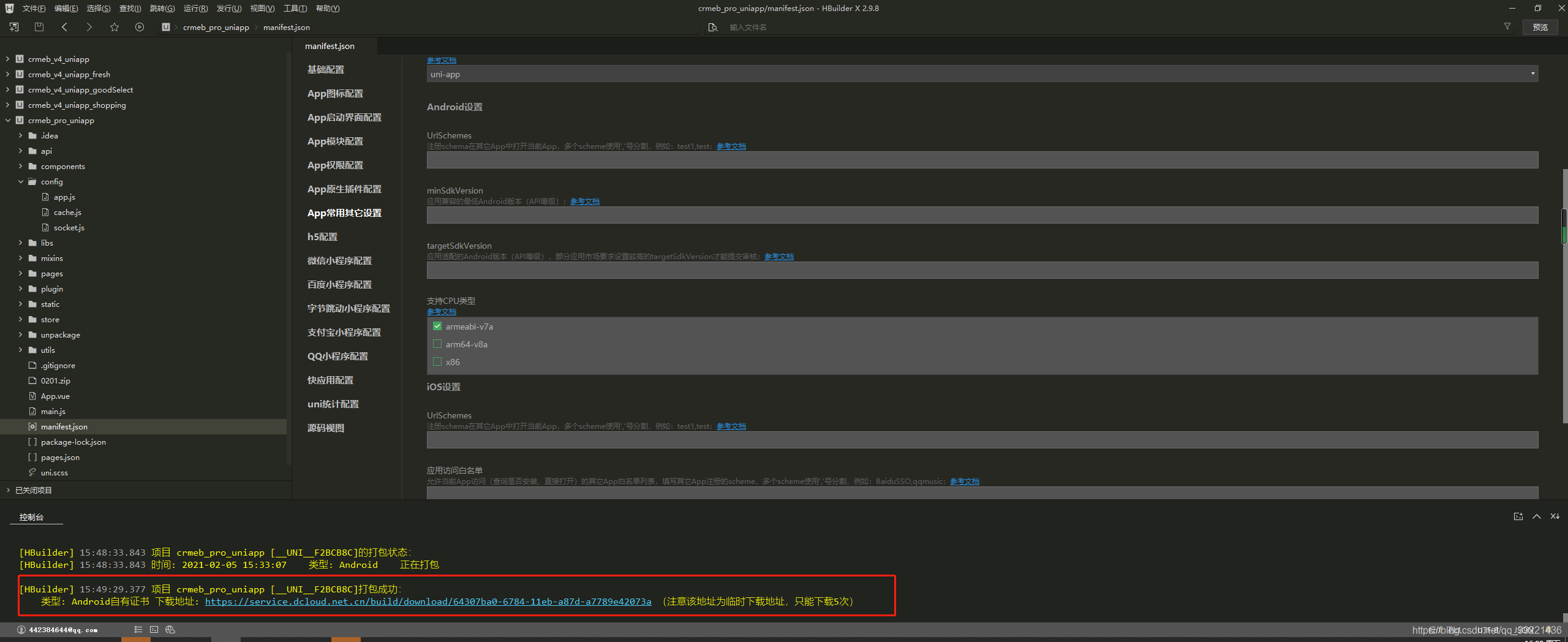Click the project icon in breadcrumb
The width and height of the screenshot is (1568, 642).
pyautogui.click(x=166, y=27)
